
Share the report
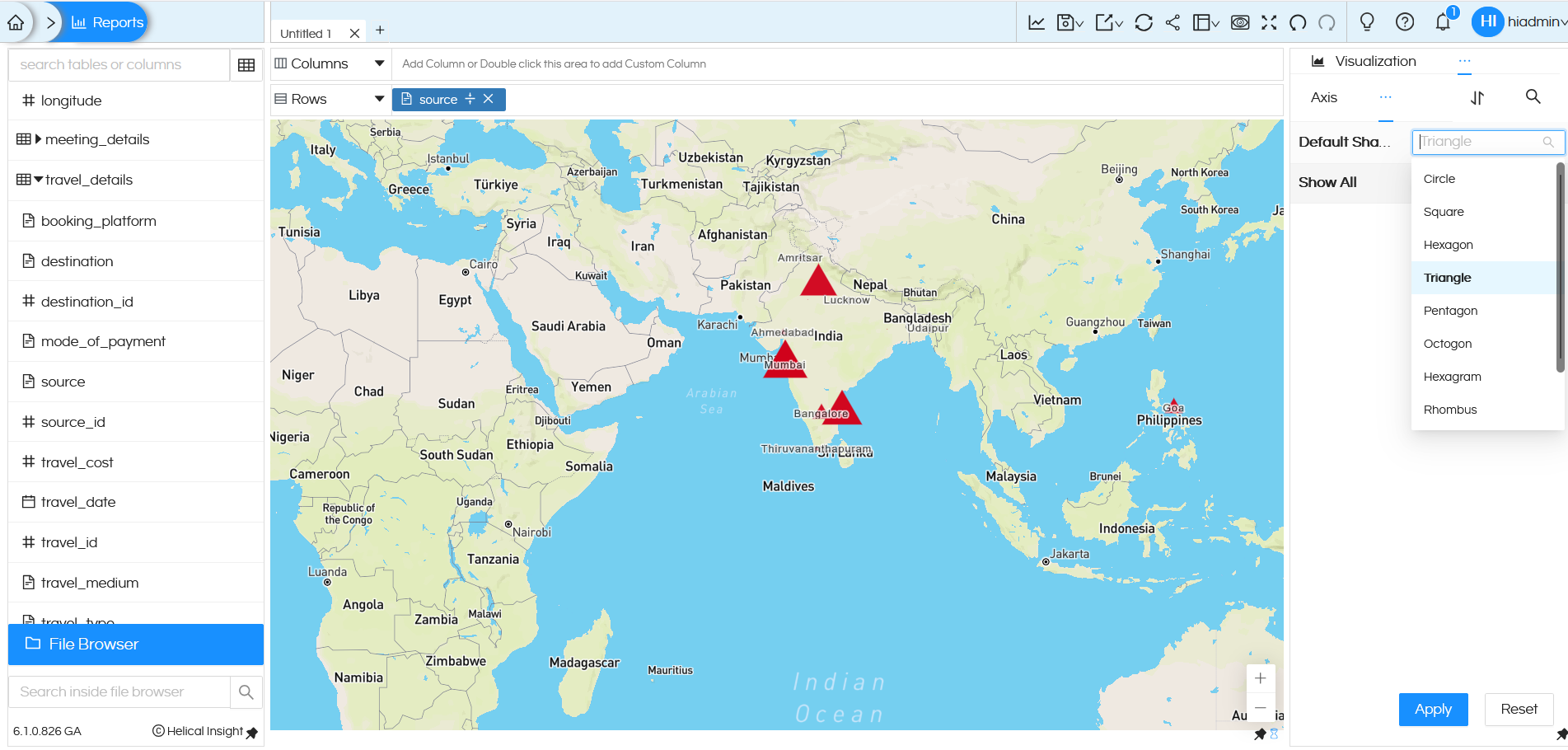coord(1173,22)
